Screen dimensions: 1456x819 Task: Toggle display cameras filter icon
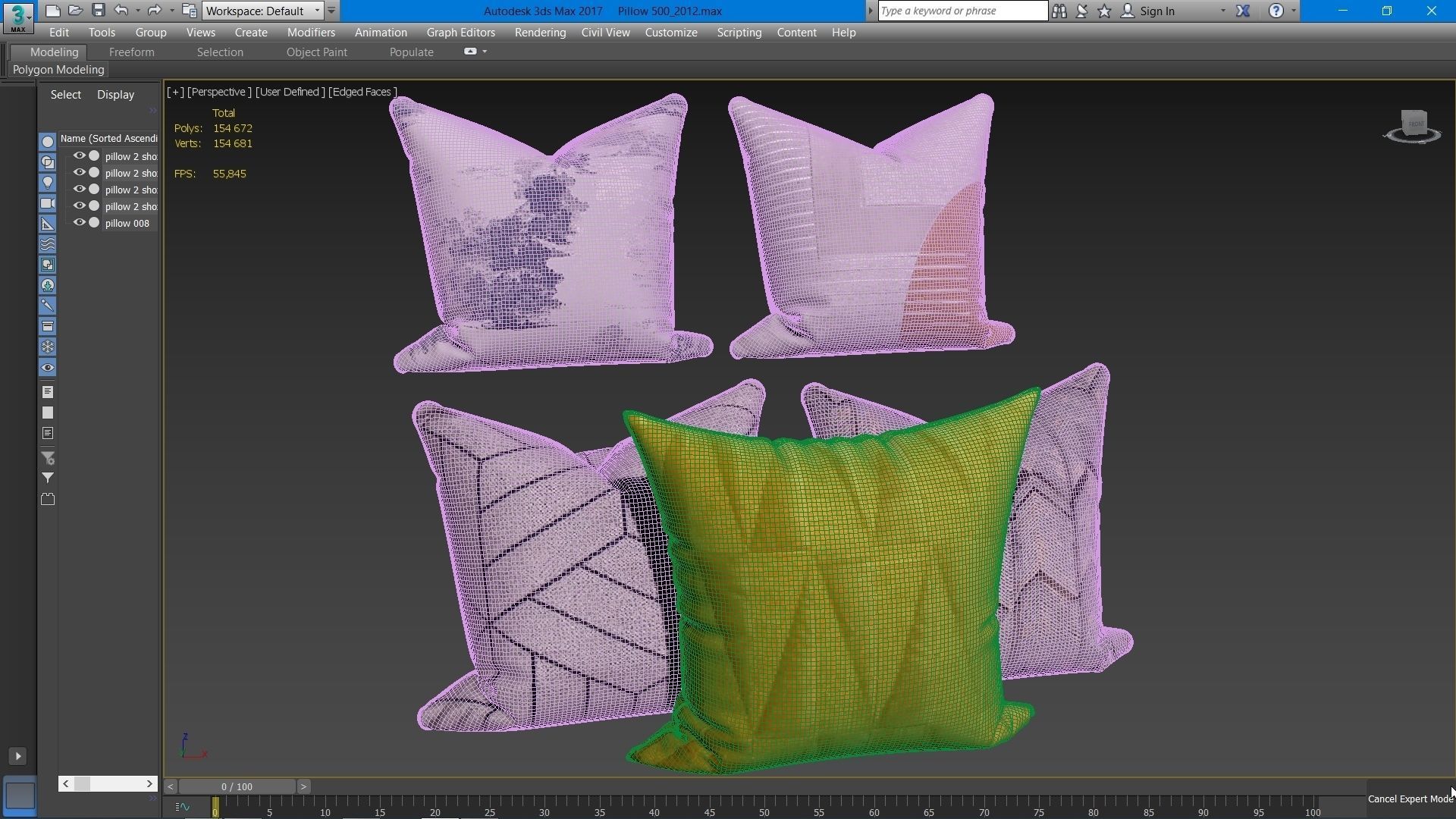click(x=47, y=203)
